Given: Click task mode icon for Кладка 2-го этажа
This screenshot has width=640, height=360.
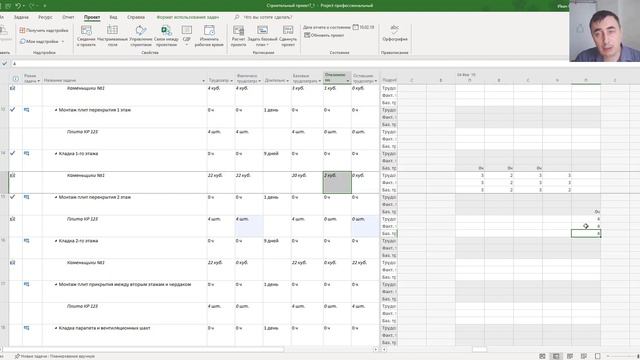Looking at the screenshot, I should (x=27, y=241).
